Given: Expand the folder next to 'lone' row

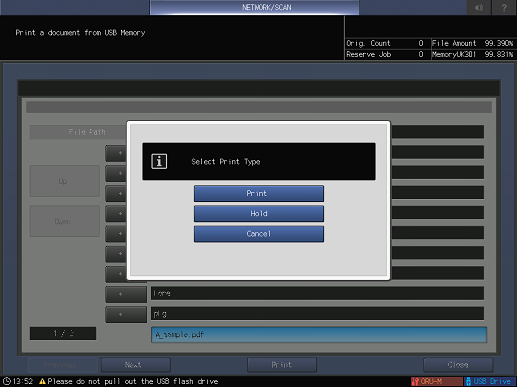Looking at the screenshot, I should click(126, 294).
